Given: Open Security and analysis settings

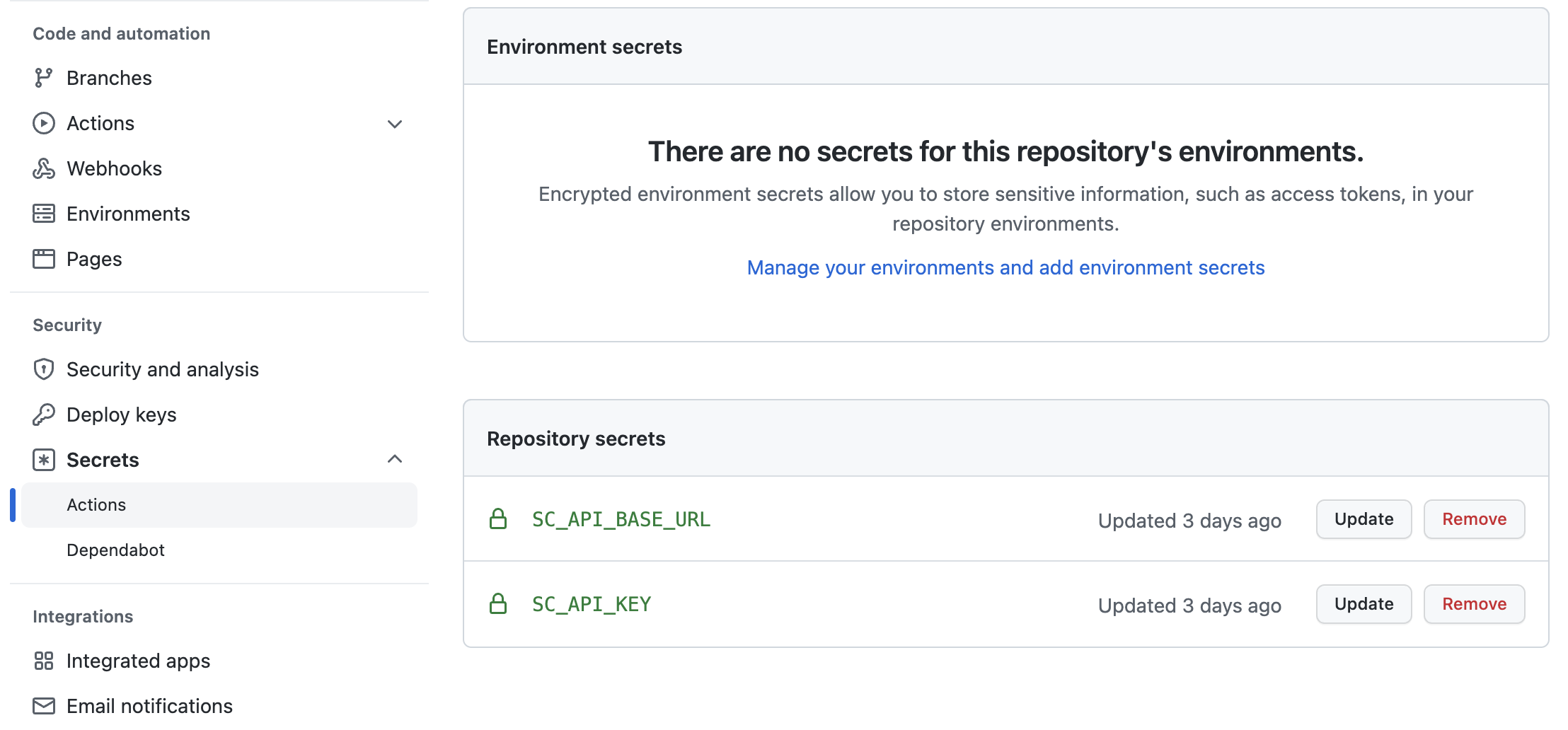Looking at the screenshot, I should coord(163,369).
